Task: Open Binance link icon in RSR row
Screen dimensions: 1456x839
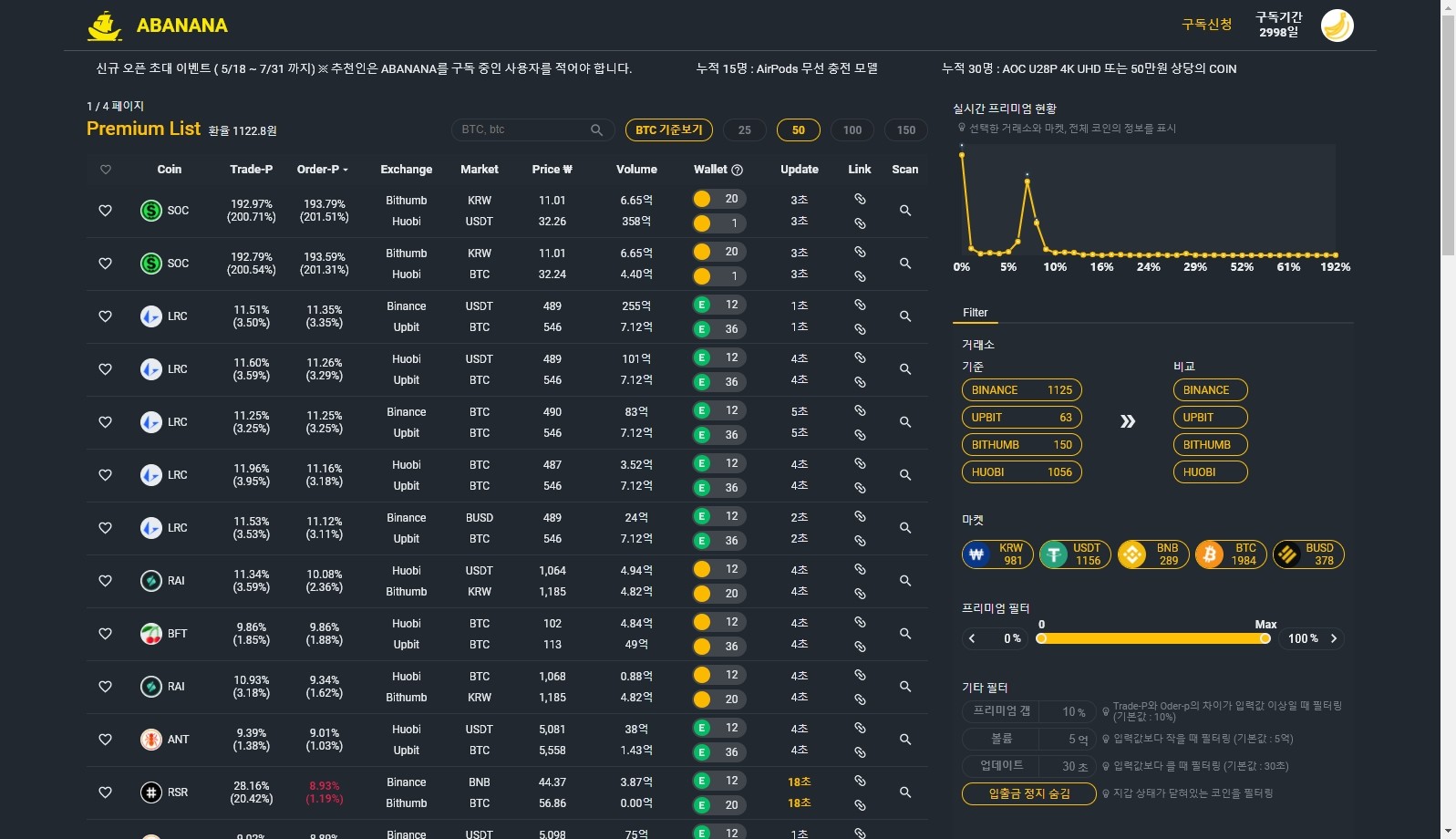Action: (x=860, y=781)
